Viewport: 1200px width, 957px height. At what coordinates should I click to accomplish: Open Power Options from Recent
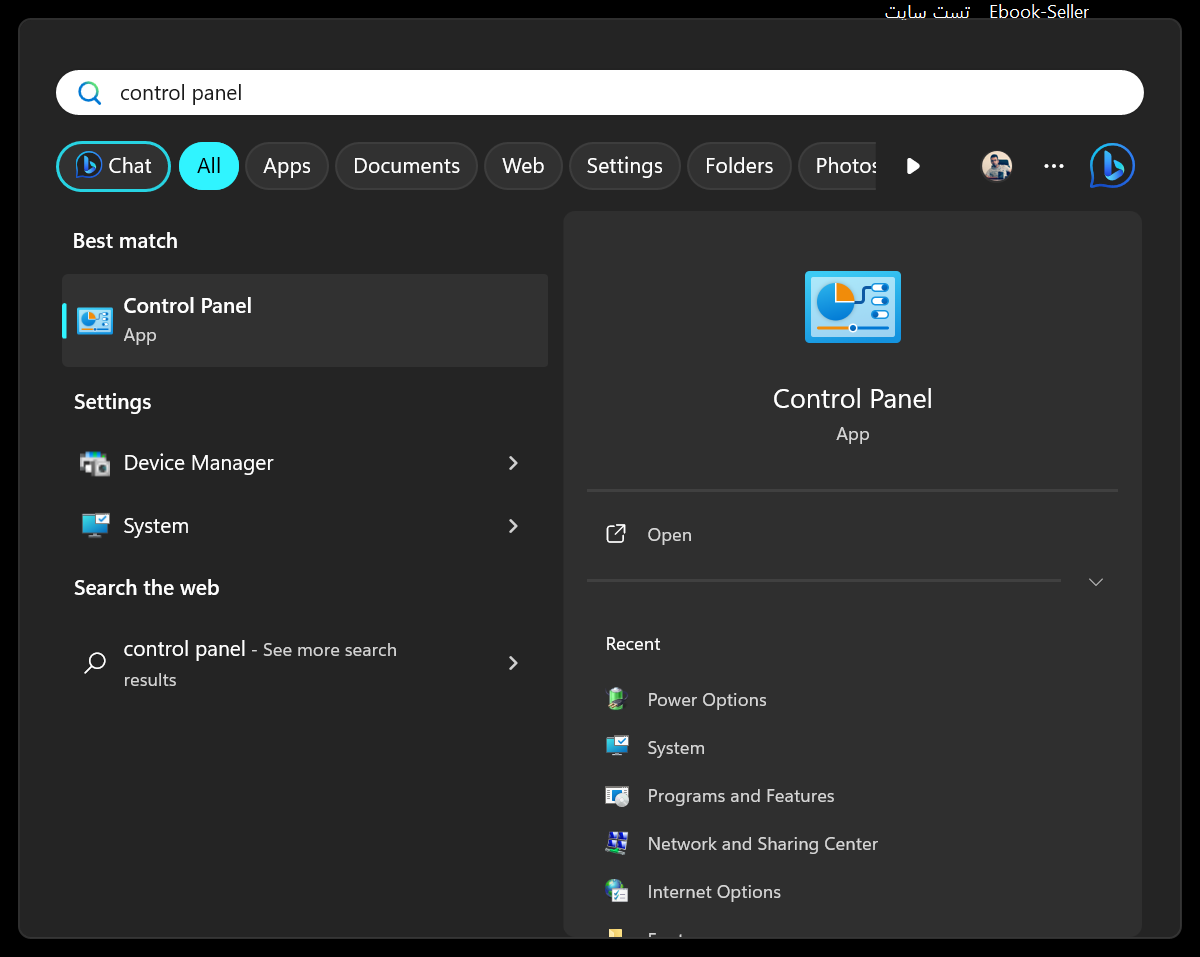pyautogui.click(x=706, y=700)
